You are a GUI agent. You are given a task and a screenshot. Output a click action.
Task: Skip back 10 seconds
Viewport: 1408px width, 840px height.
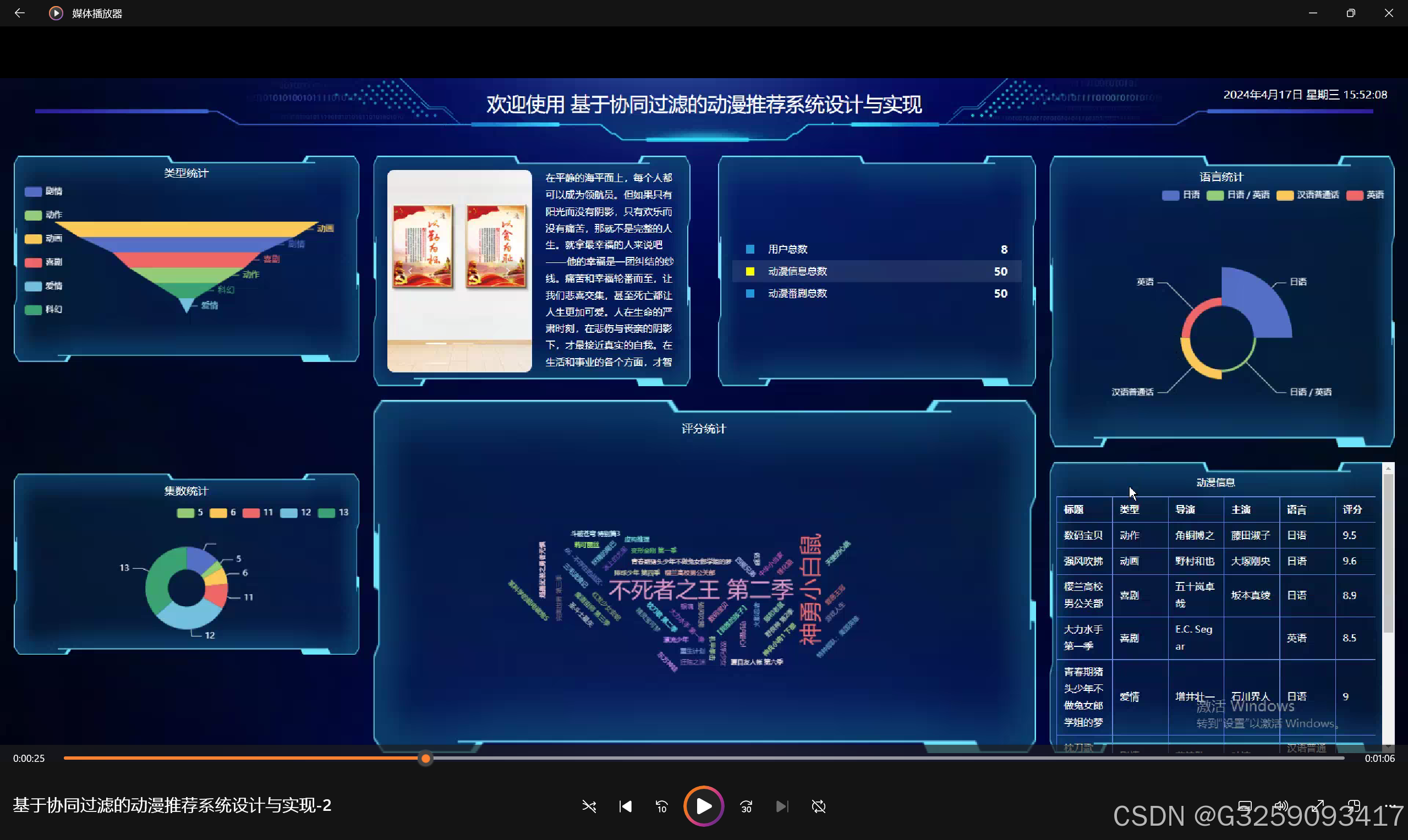pyautogui.click(x=662, y=806)
